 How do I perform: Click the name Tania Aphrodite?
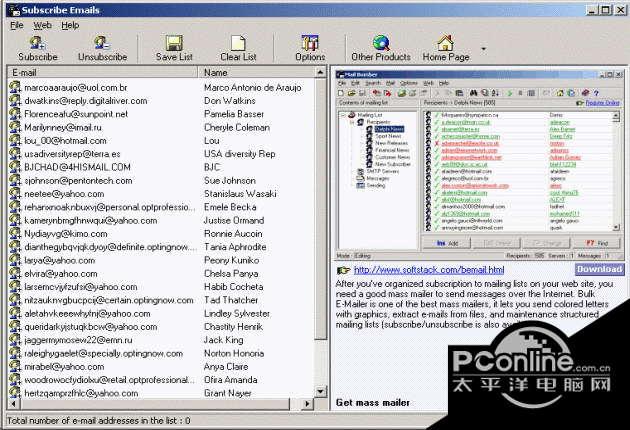click(235, 247)
